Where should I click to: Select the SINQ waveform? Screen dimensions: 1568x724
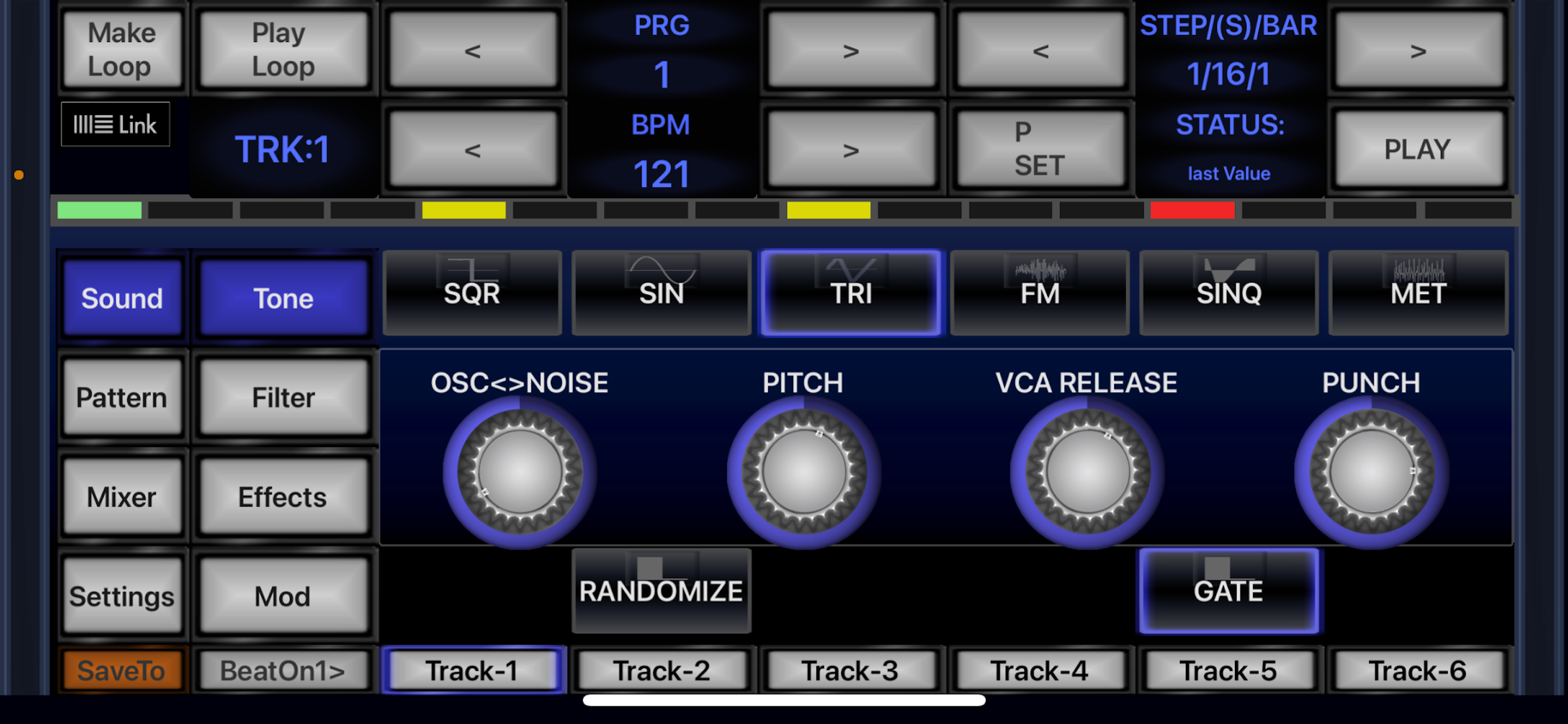point(1228,294)
